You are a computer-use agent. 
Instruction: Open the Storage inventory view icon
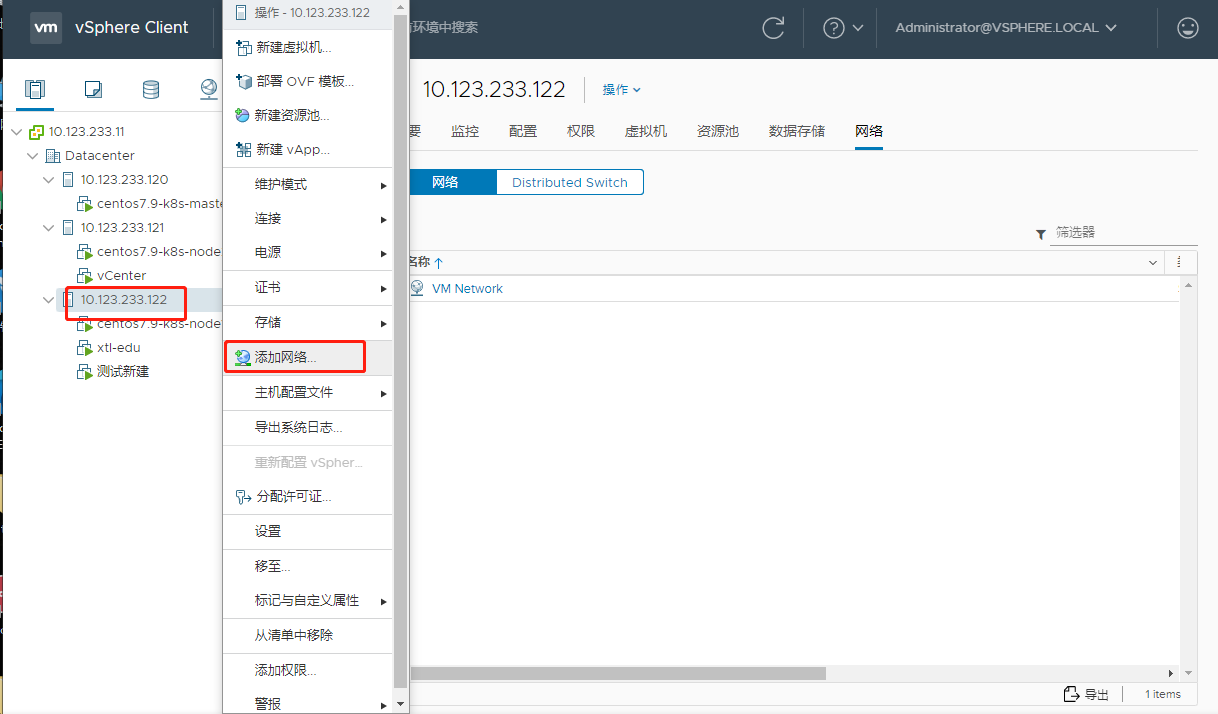click(x=151, y=89)
